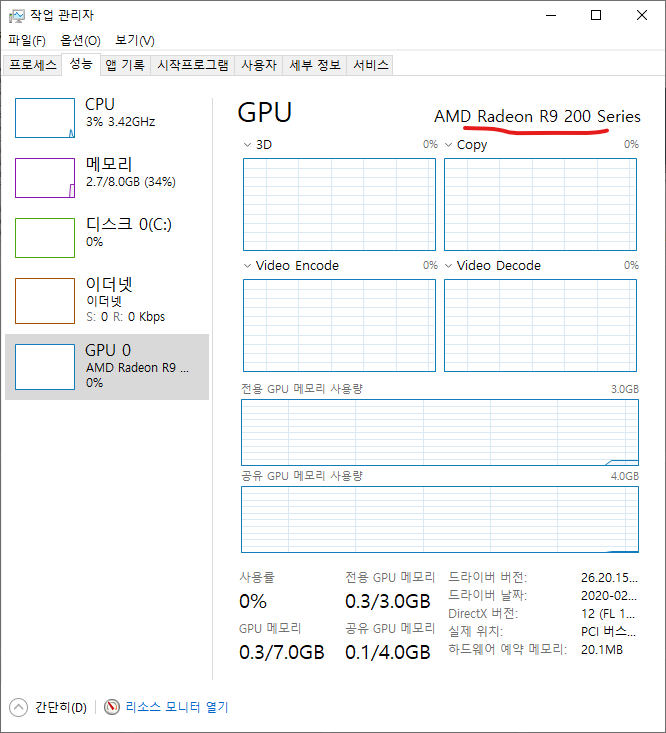
Task: Click the 0.3/3.0GB dedicated memory value
Action: click(387, 601)
